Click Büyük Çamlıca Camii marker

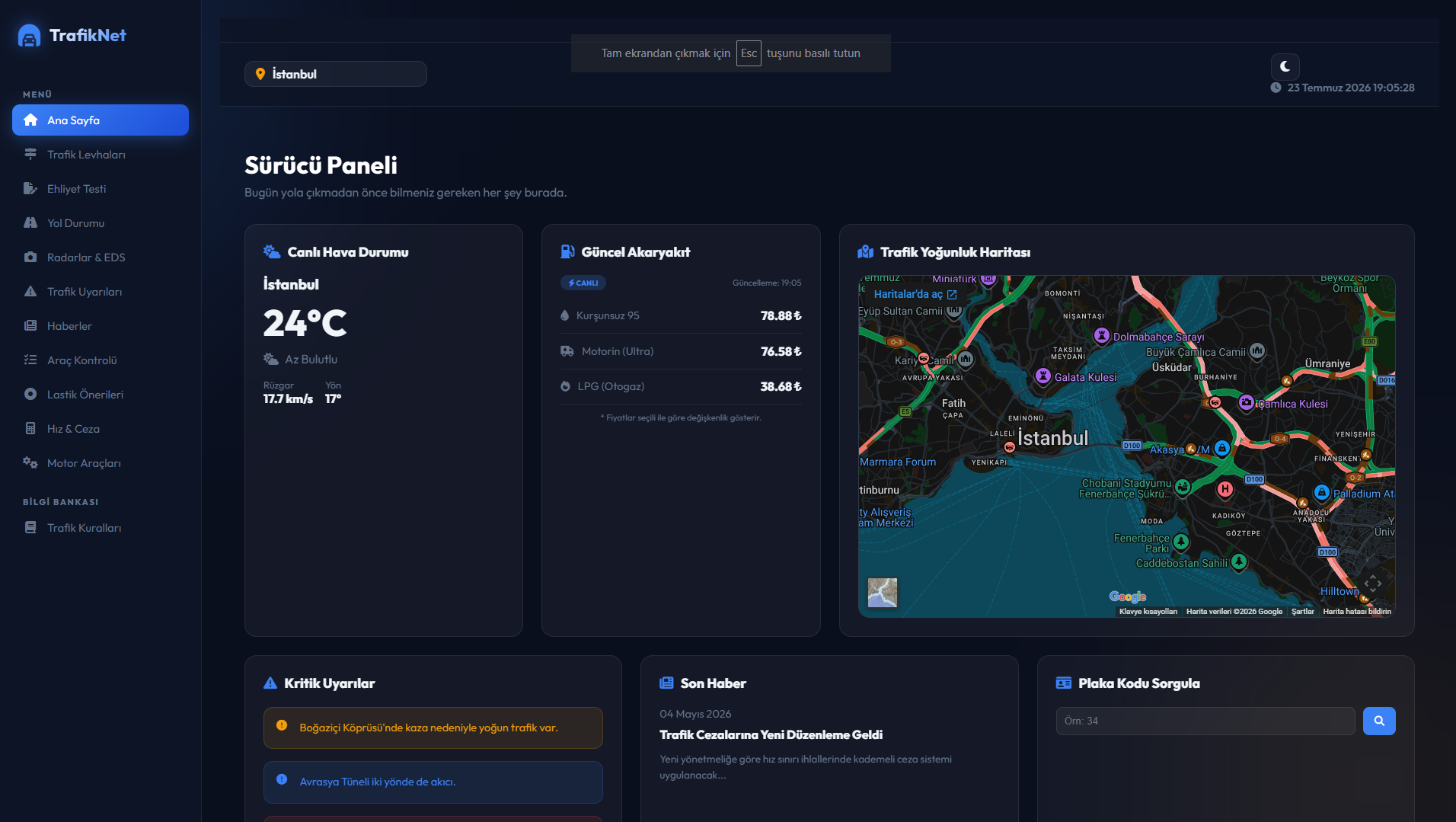point(1257,350)
